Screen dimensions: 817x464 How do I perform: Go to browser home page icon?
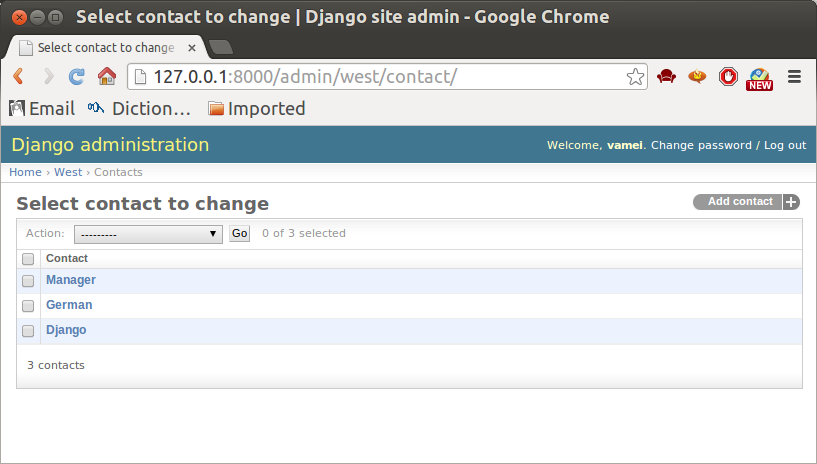pos(107,77)
